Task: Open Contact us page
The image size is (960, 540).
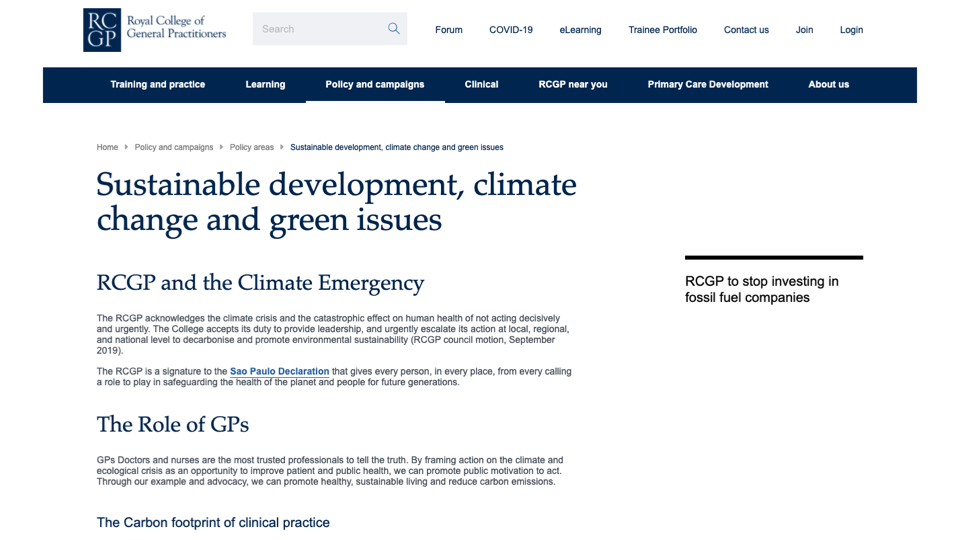Action: click(x=746, y=29)
